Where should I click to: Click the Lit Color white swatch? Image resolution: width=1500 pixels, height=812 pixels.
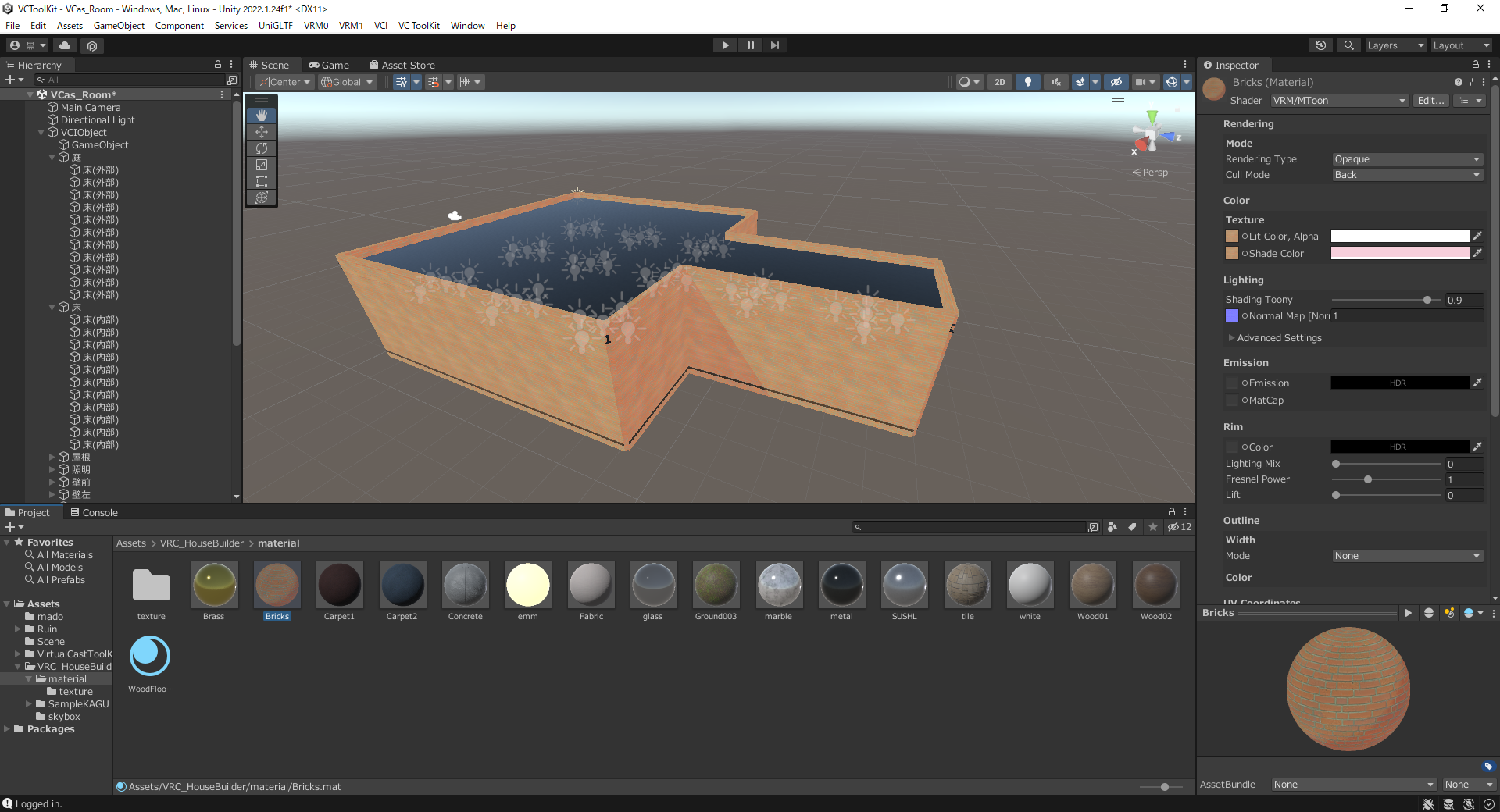pos(1400,236)
